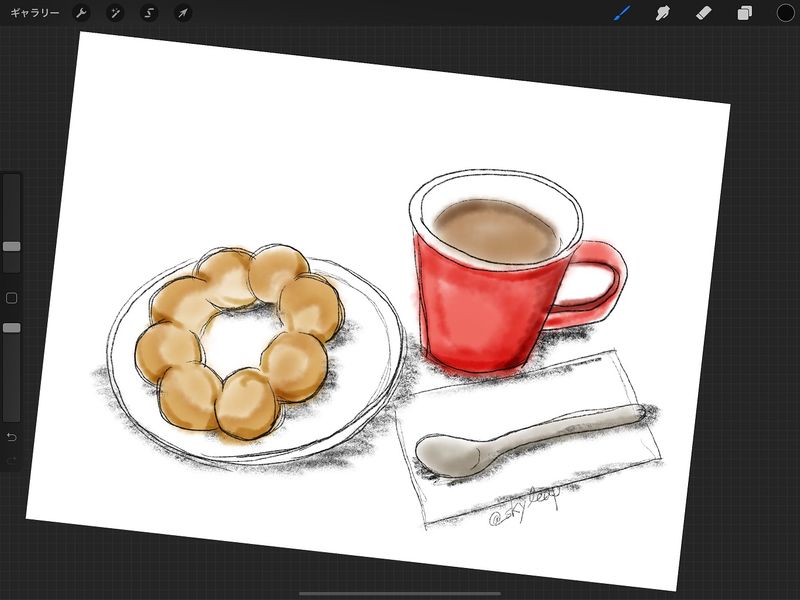Tap the gray spoon in the drawing
This screenshot has width=800, height=600.
[x=520, y=440]
